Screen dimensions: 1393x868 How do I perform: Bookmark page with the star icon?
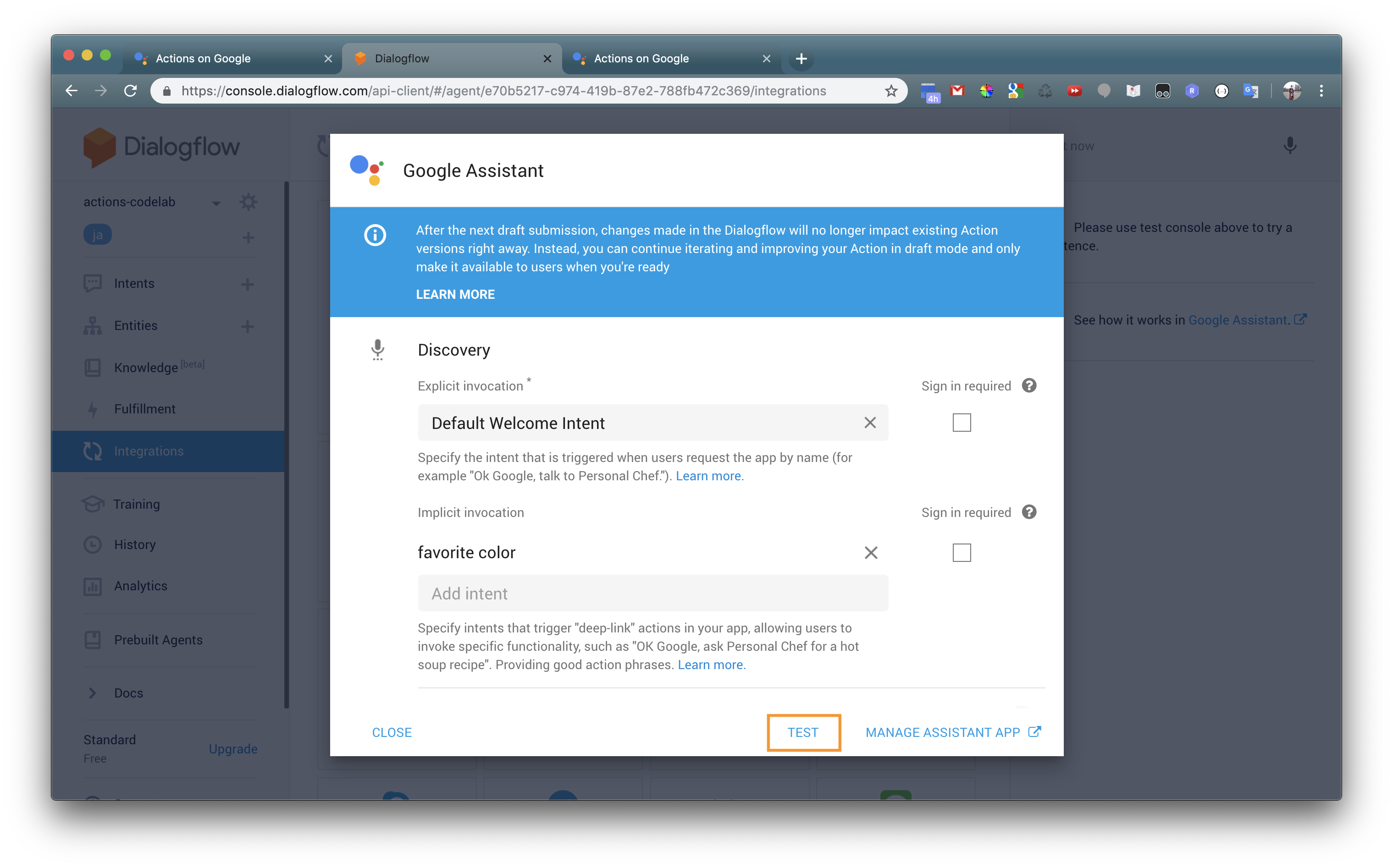pyautogui.click(x=890, y=91)
